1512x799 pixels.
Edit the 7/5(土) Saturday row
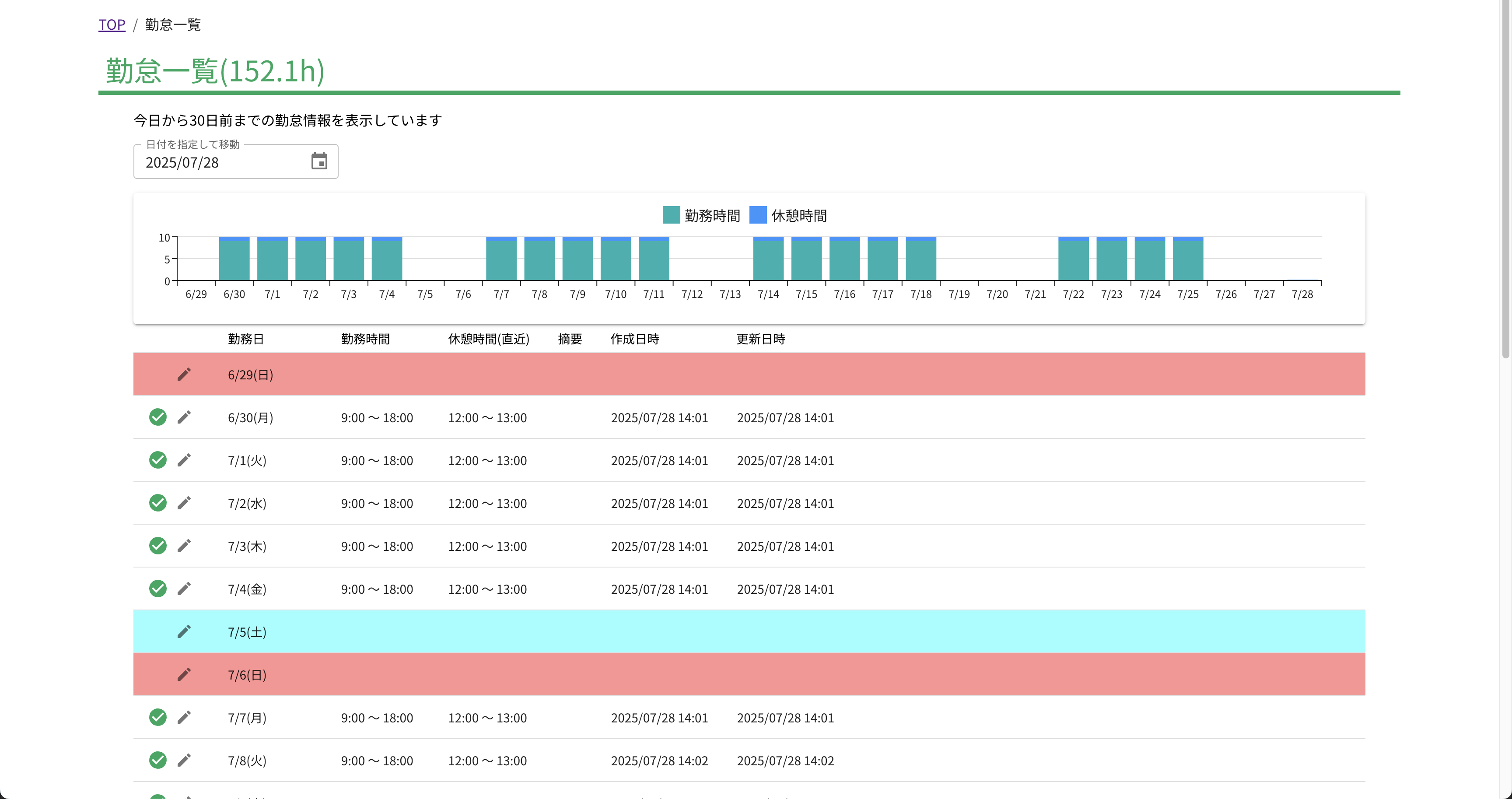(x=184, y=632)
